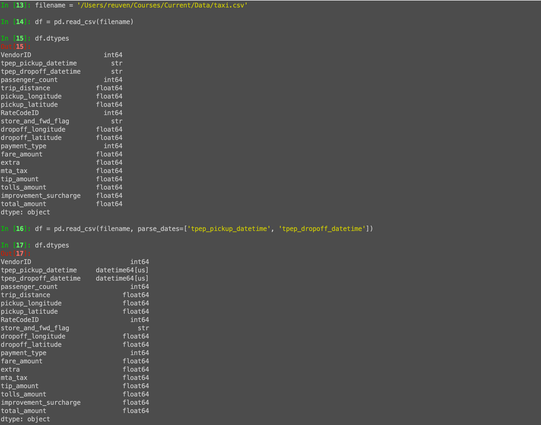Viewport: 541px width, 425px height.
Task: Click fare_amount in the Out[15] listing
Action: pos(21,154)
